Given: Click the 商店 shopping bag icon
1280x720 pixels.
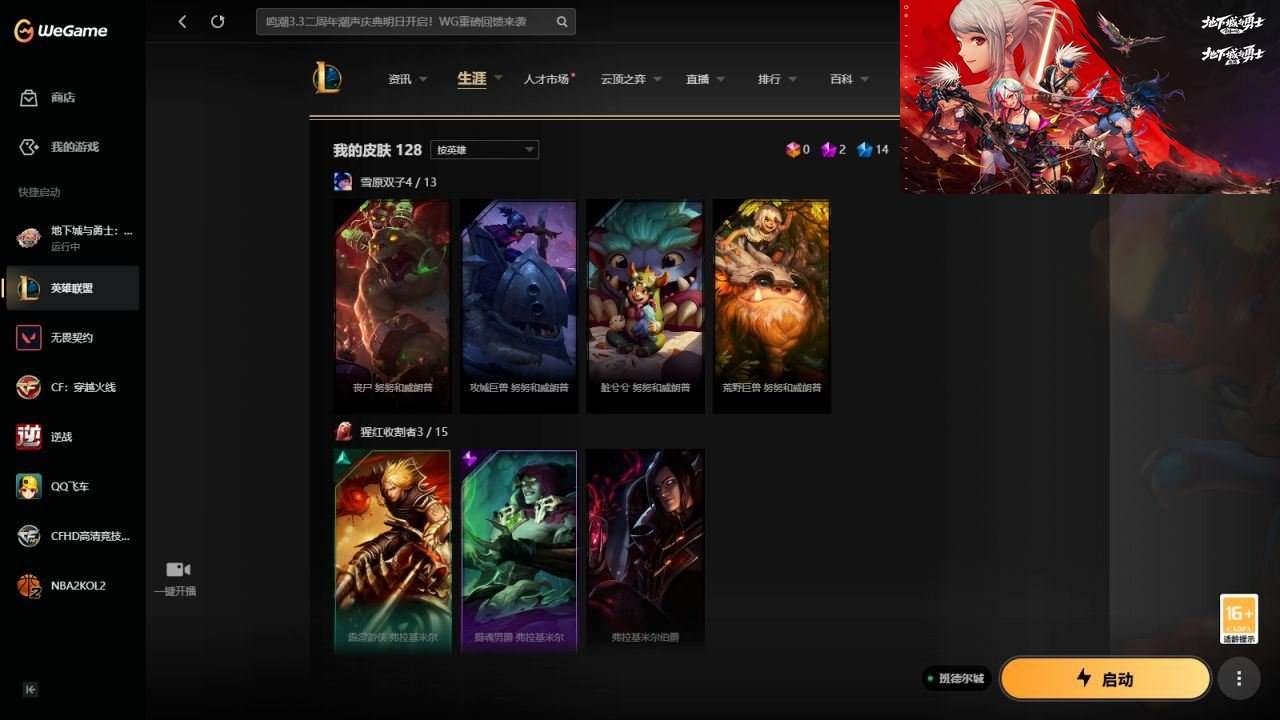Looking at the screenshot, I should click(29, 97).
